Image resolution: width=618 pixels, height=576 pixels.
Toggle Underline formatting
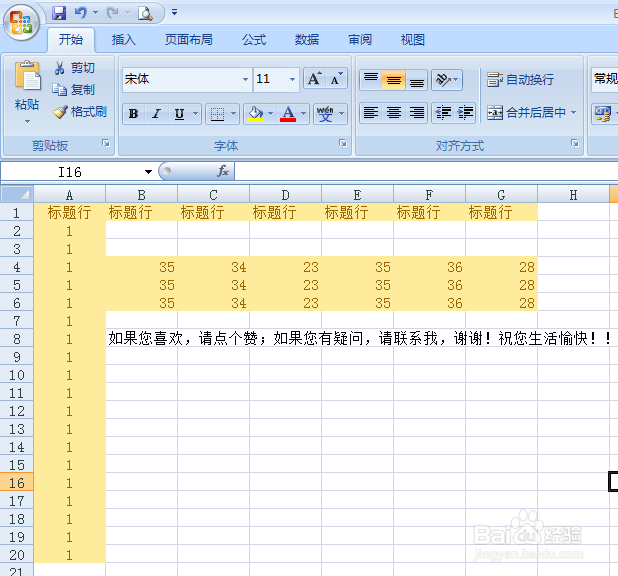pyautogui.click(x=179, y=114)
